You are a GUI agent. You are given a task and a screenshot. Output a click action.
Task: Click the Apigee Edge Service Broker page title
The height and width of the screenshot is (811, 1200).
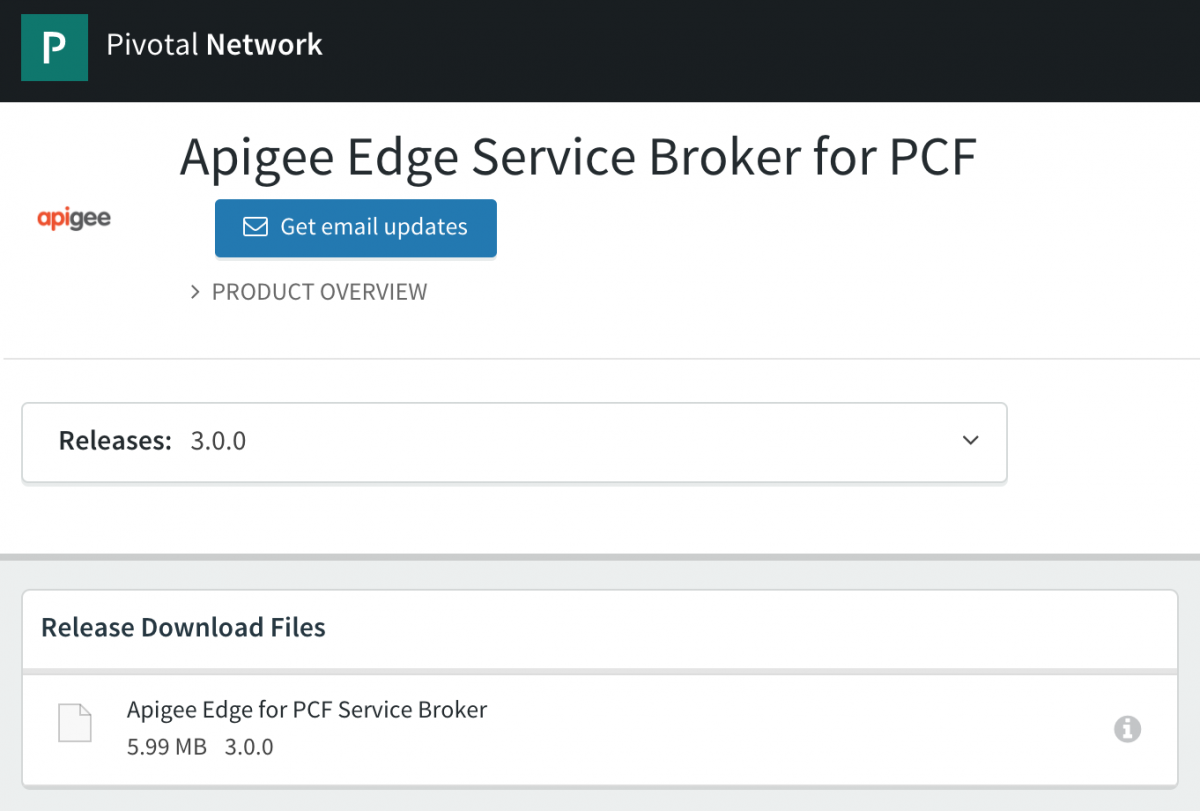coord(577,158)
